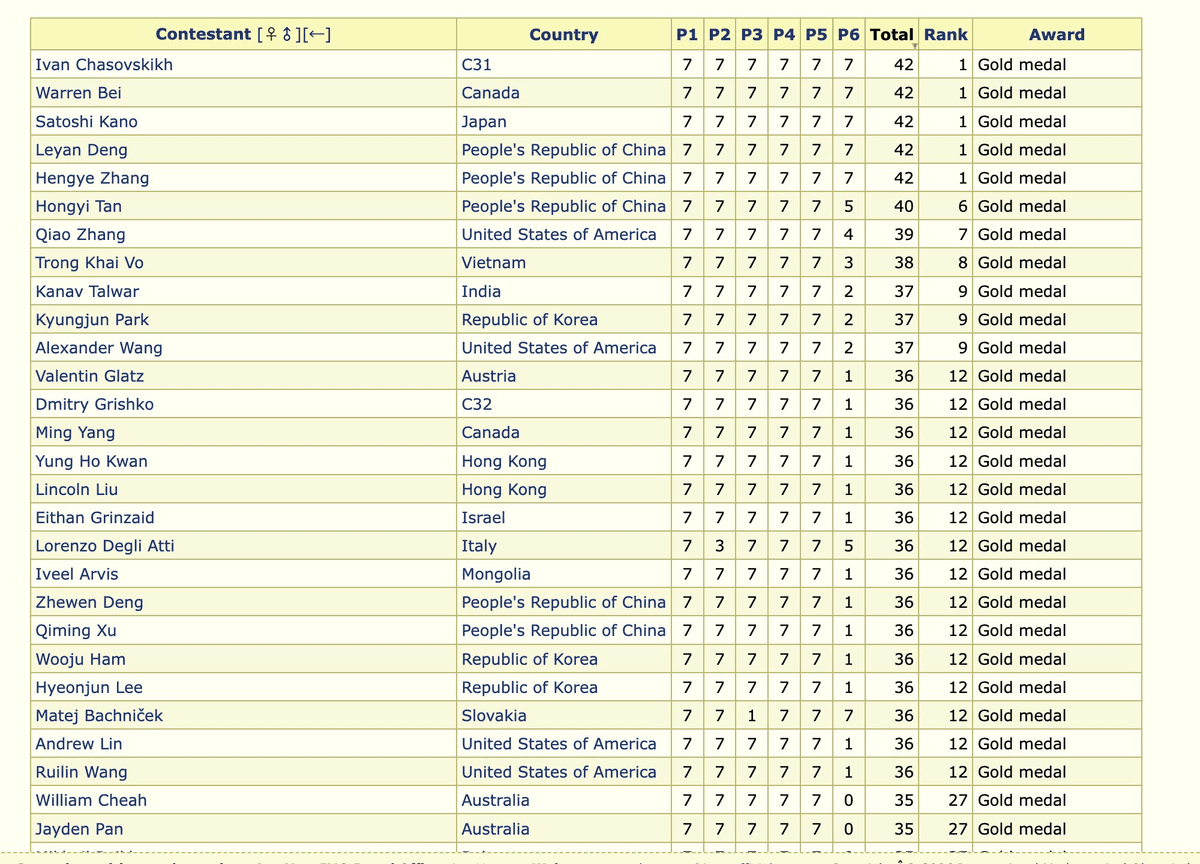This screenshot has height=864, width=1200.
Task: Open the Mongolia country page
Action: click(x=497, y=575)
